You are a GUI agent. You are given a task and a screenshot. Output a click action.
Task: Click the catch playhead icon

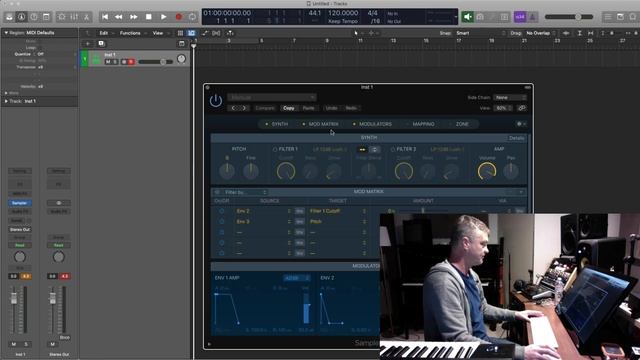click(230, 33)
